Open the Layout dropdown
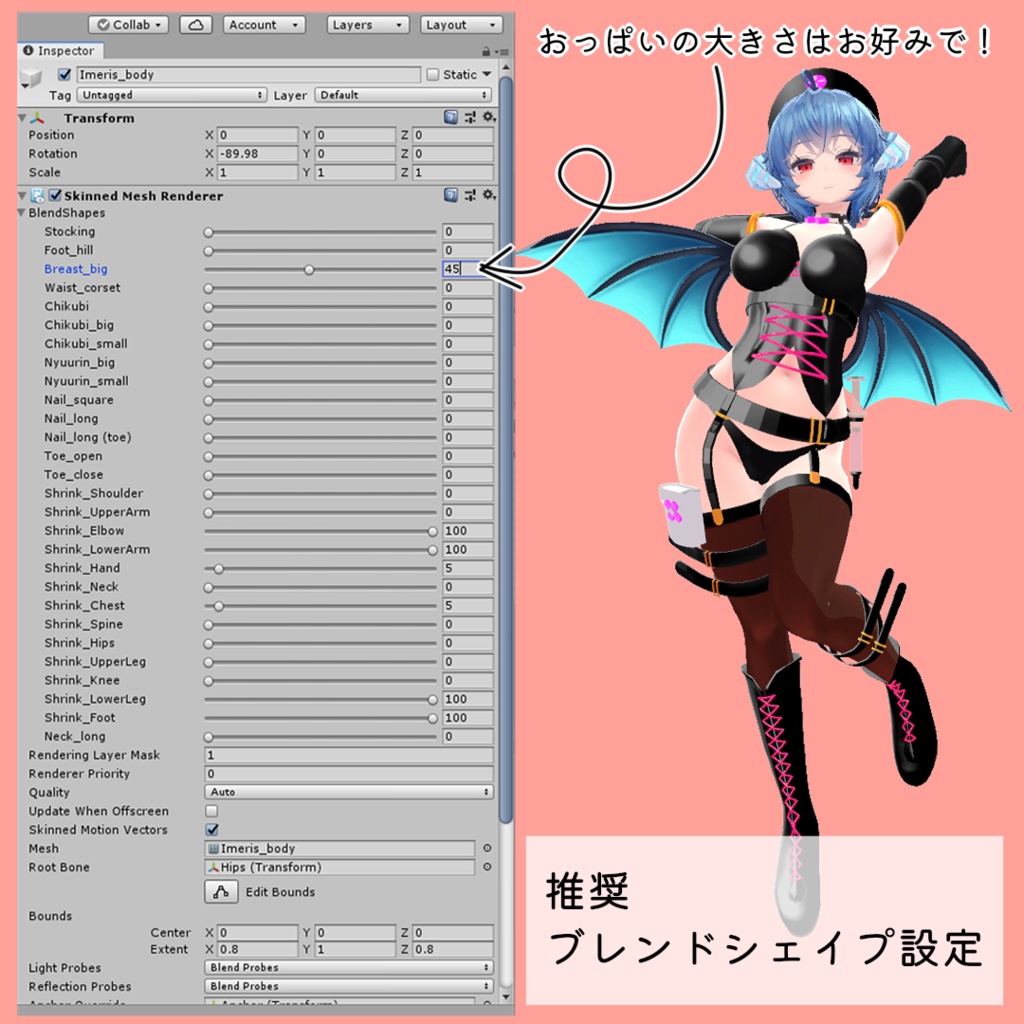 pyautogui.click(x=462, y=25)
